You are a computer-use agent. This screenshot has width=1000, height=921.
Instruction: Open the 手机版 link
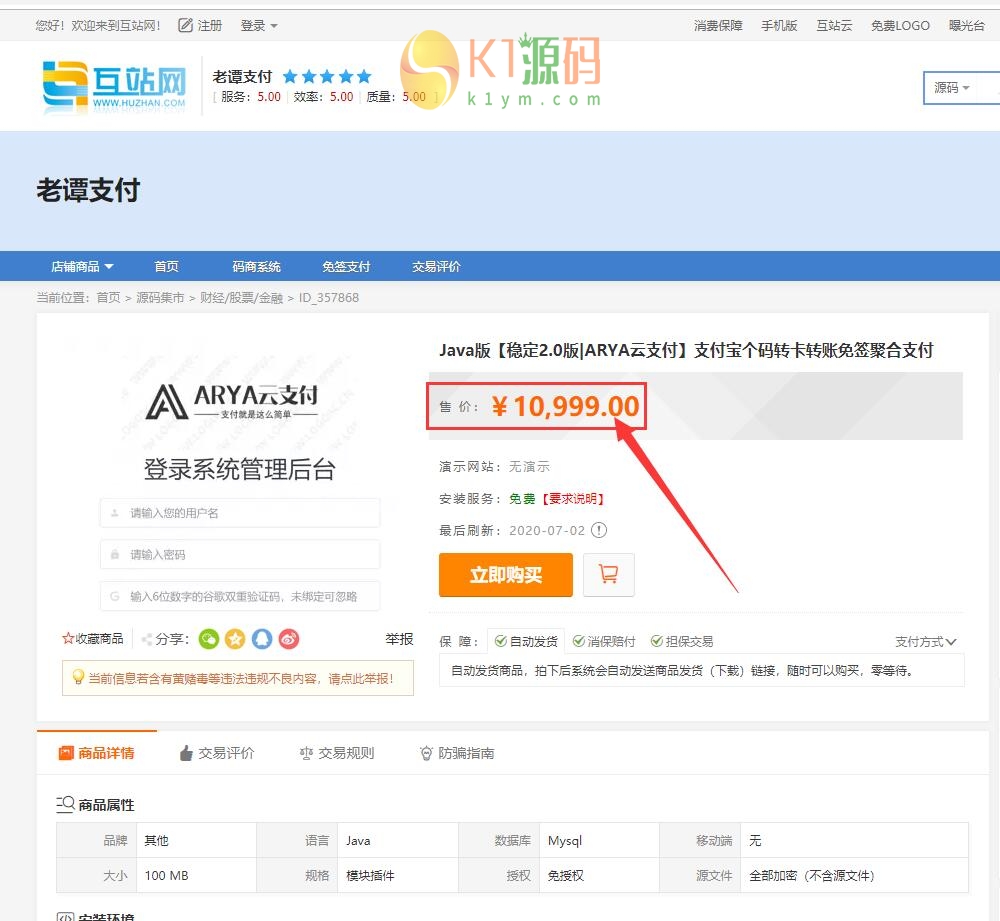pyautogui.click(x=779, y=26)
